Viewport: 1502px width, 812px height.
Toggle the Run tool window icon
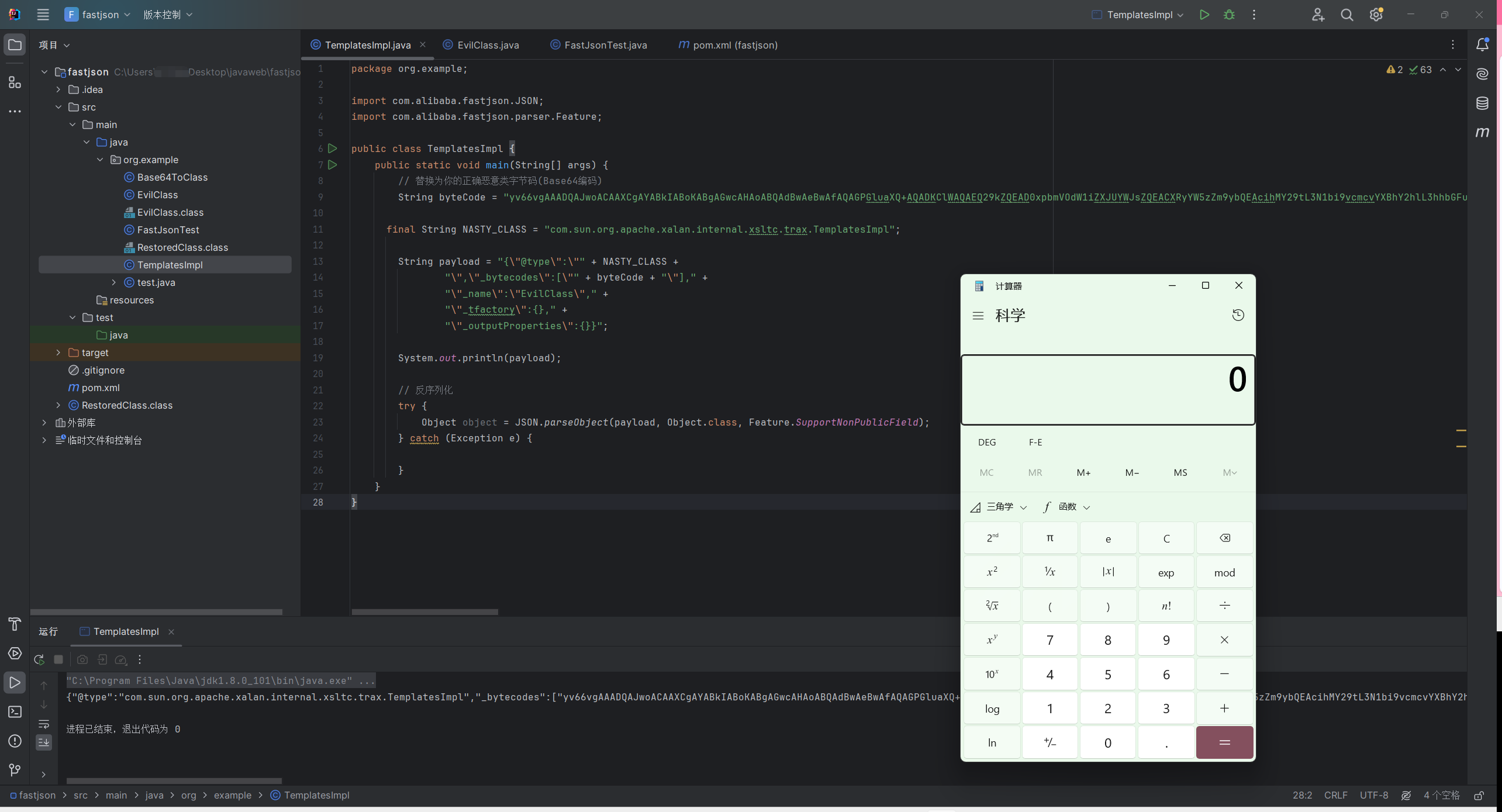pyautogui.click(x=15, y=682)
